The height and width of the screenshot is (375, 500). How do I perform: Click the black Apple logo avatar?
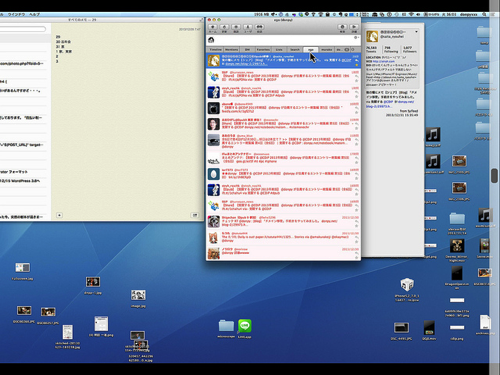click(x=214, y=108)
